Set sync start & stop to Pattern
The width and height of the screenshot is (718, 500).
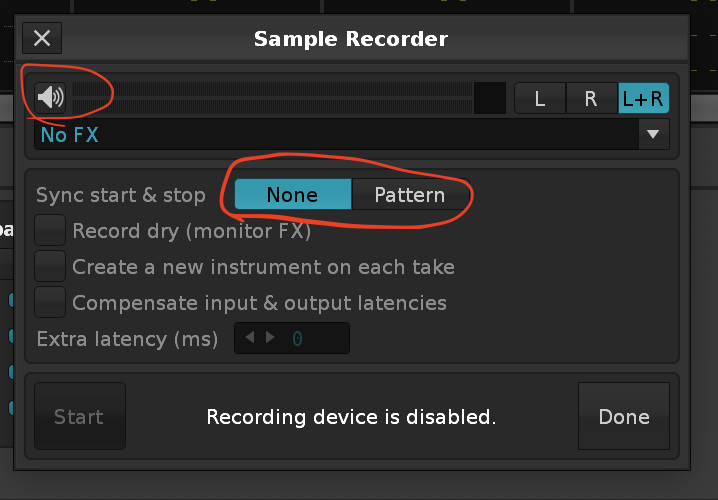(x=410, y=195)
